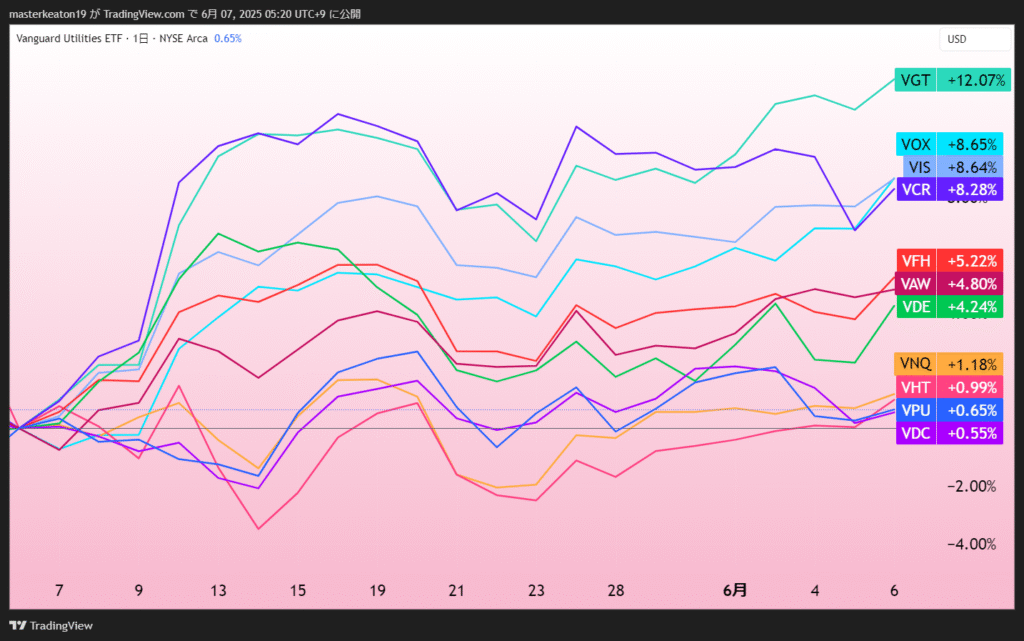
Task: Click date label 28 on time axis
Action: tap(616, 590)
